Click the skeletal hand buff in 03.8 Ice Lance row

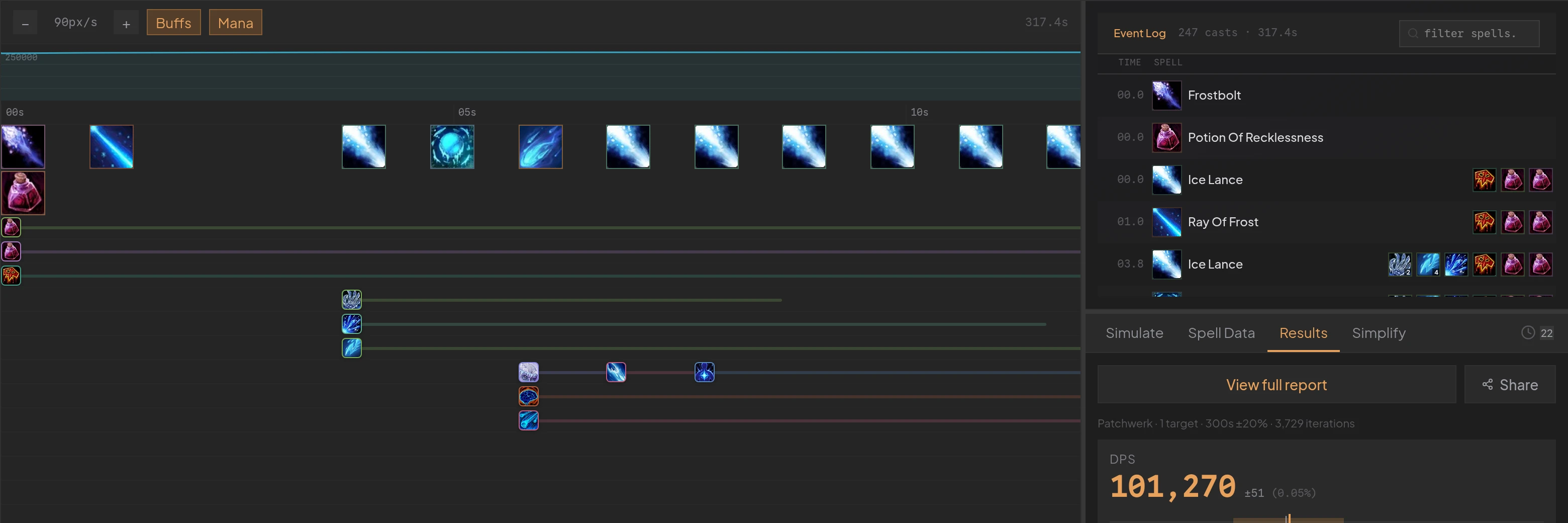point(1400,264)
